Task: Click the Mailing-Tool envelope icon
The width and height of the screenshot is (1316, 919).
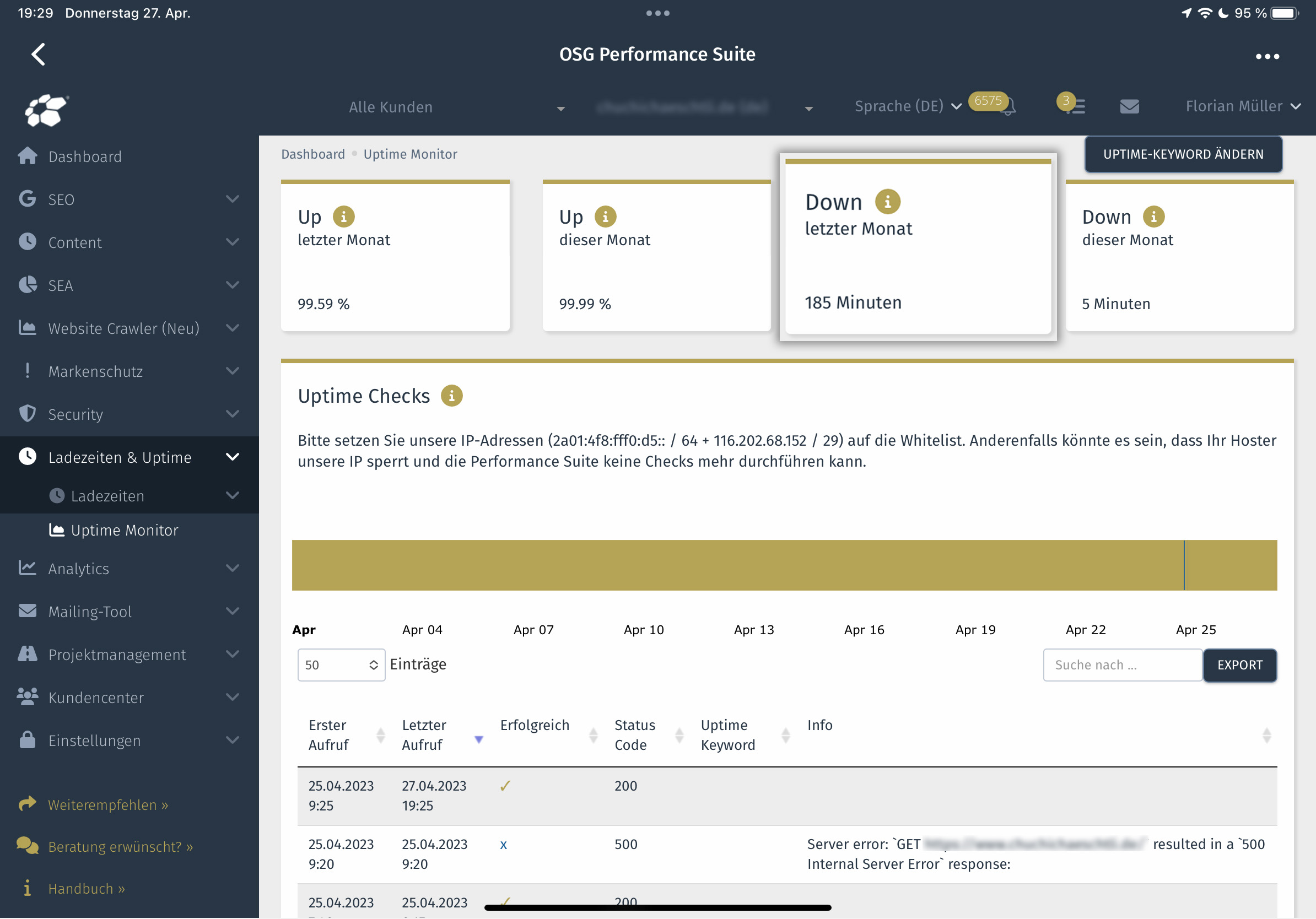Action: tap(28, 611)
